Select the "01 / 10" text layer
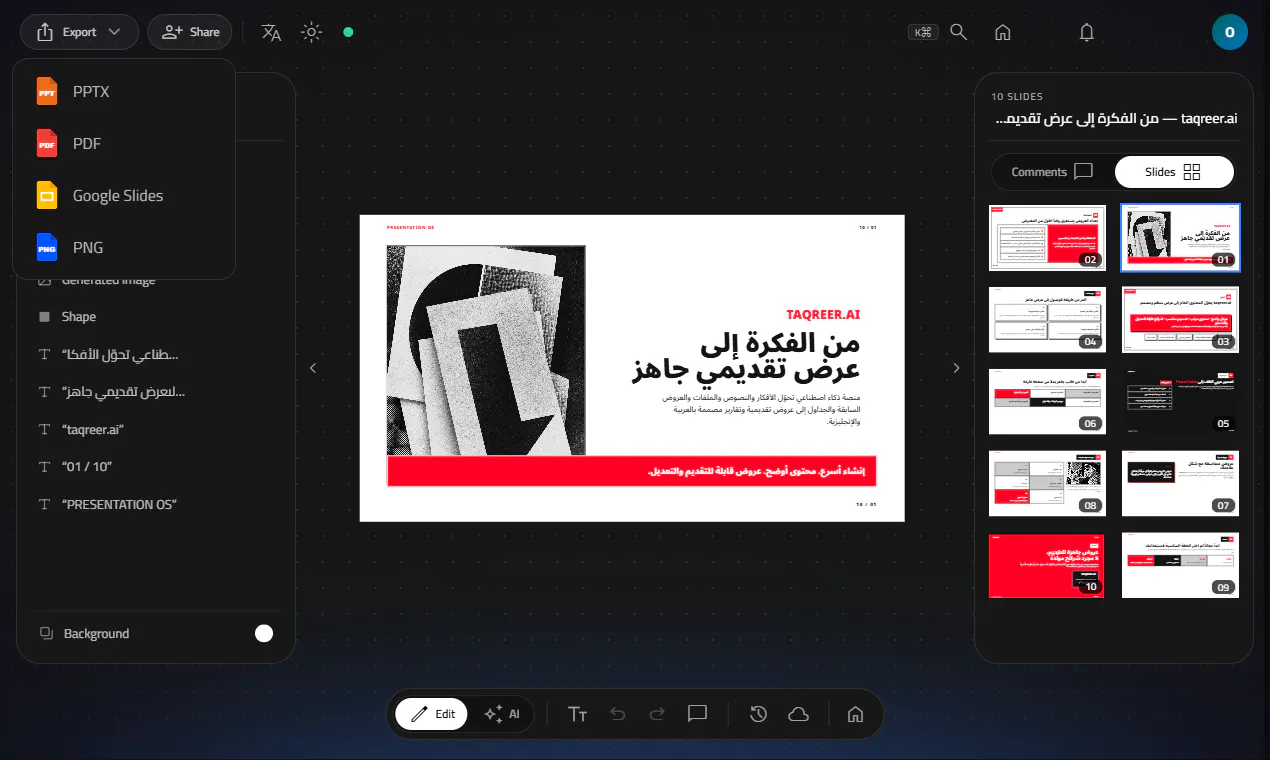Viewport: 1270px width, 760px height. [156, 467]
